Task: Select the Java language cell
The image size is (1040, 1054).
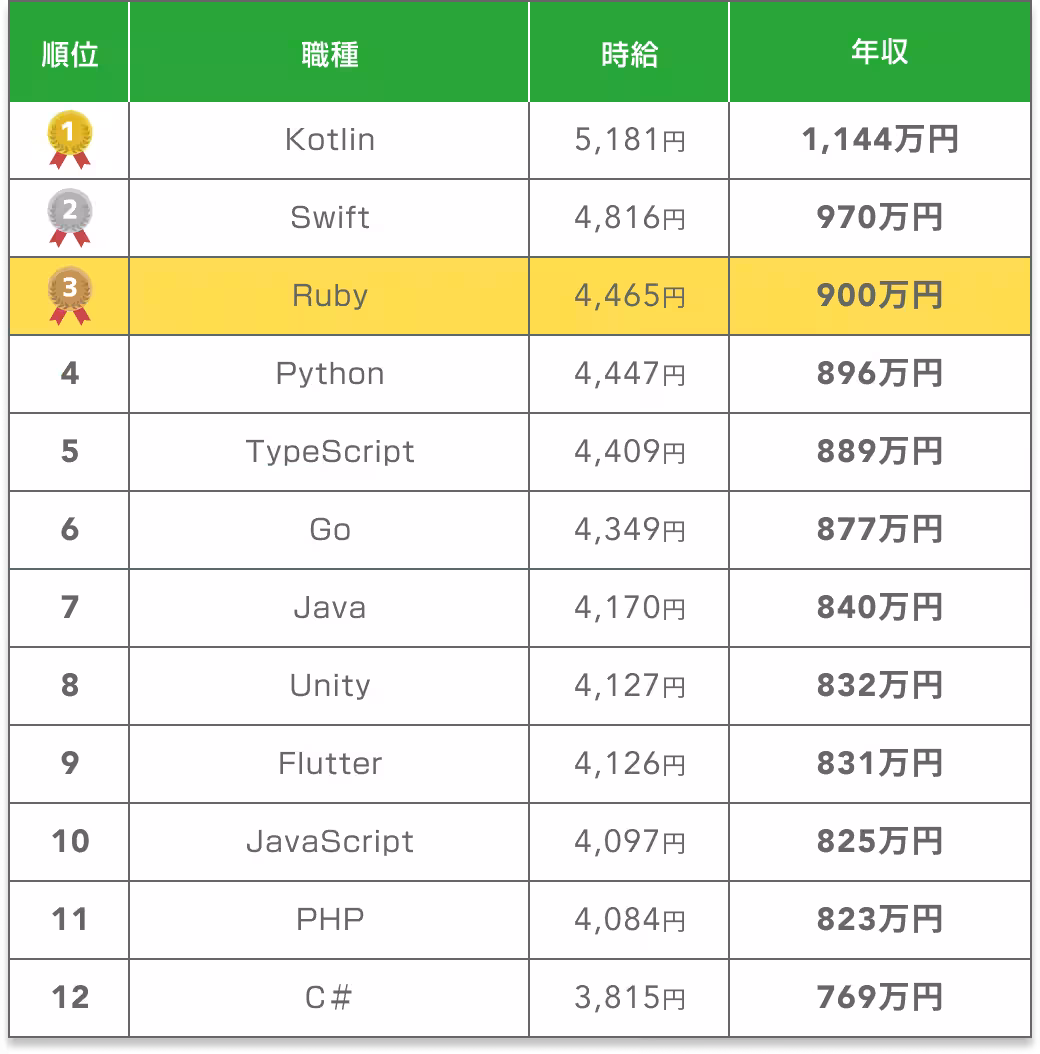Action: [329, 608]
